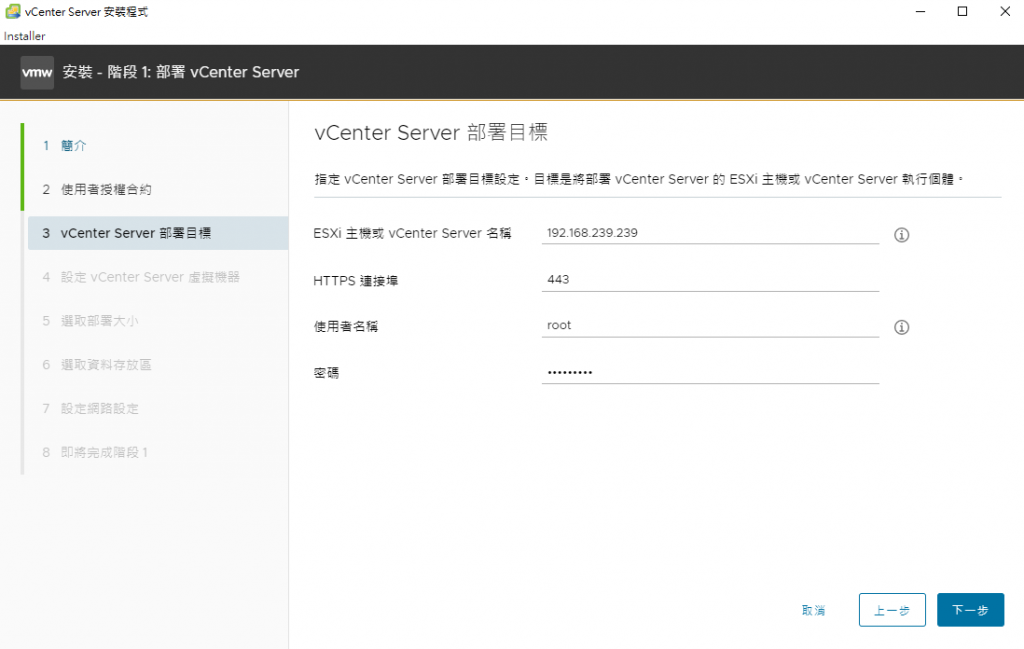Click 上一步 to go back
This screenshot has width=1024, height=649.
892,610
